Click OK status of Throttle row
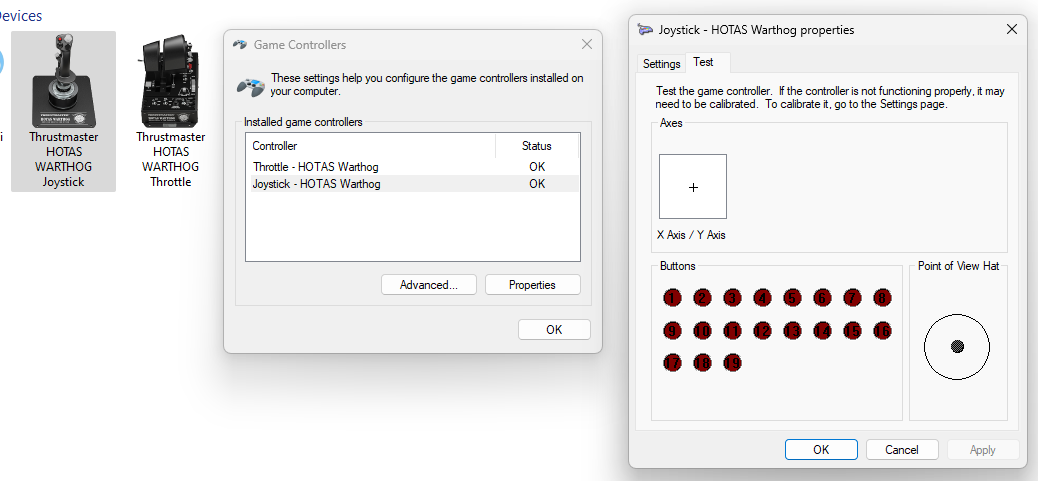Viewport: 1038px width, 481px height. 537,167
